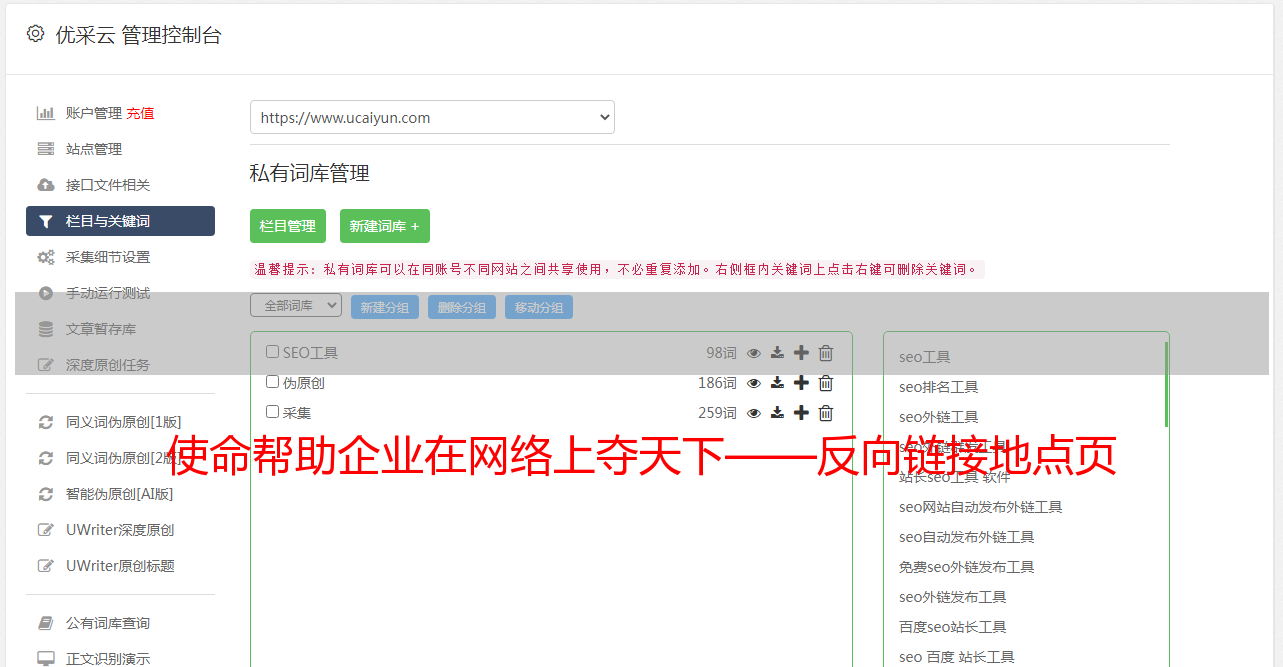This screenshot has height=667, width=1283.
Task: Click the edit icon for UWriter深度原创
Action: tap(46, 530)
